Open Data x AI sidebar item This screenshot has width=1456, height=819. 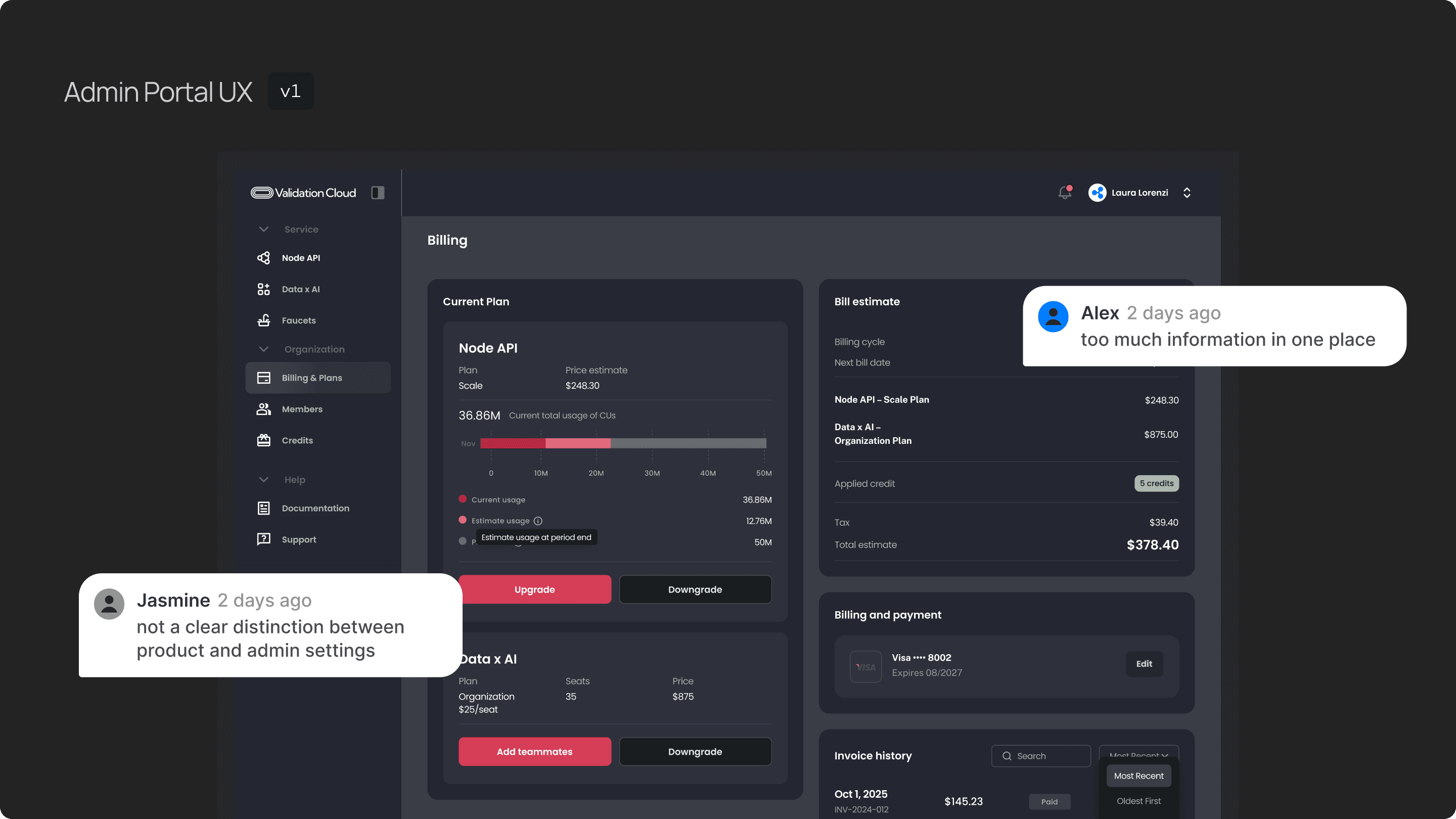click(x=300, y=289)
